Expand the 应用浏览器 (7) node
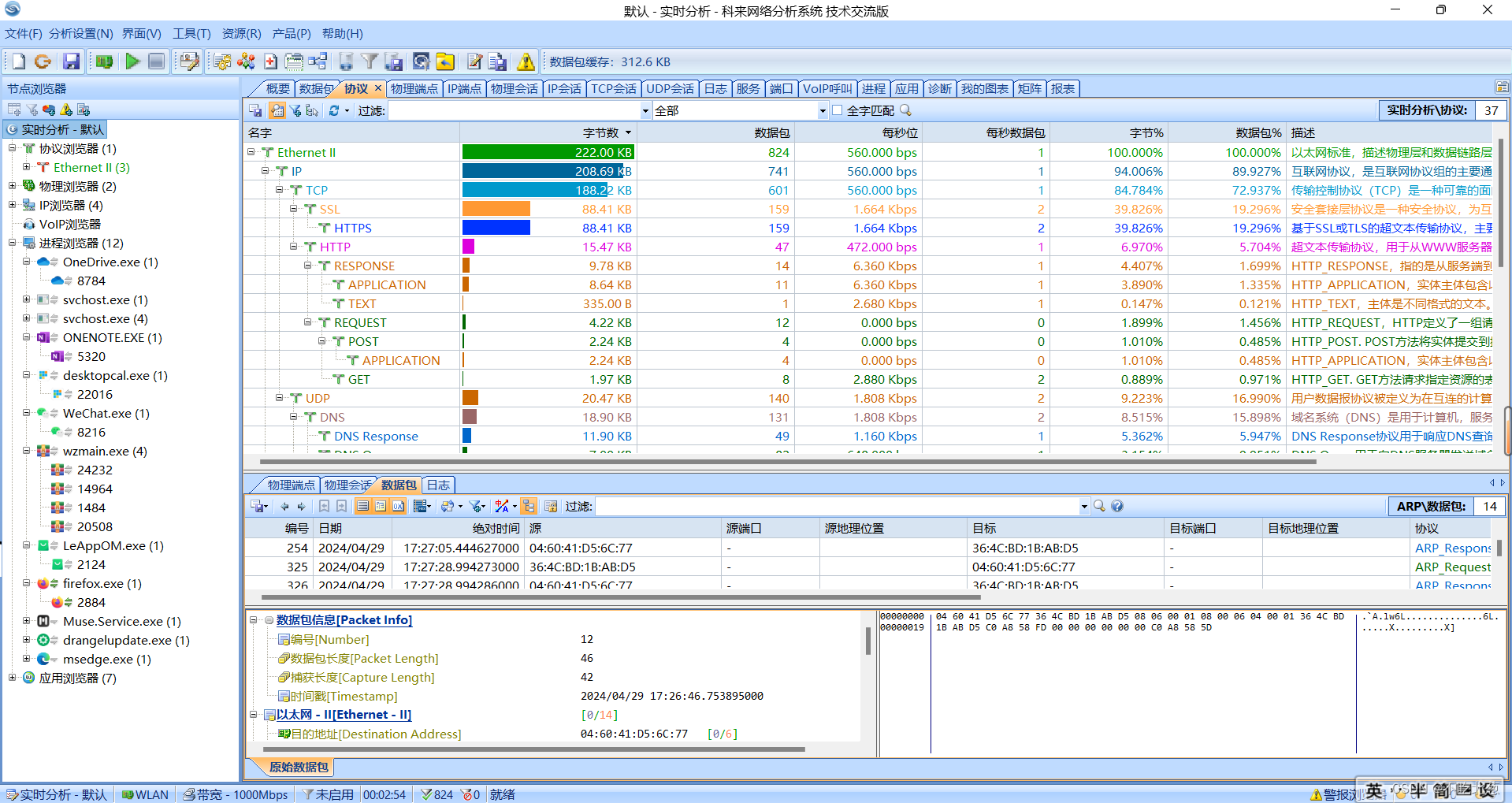 [12, 678]
